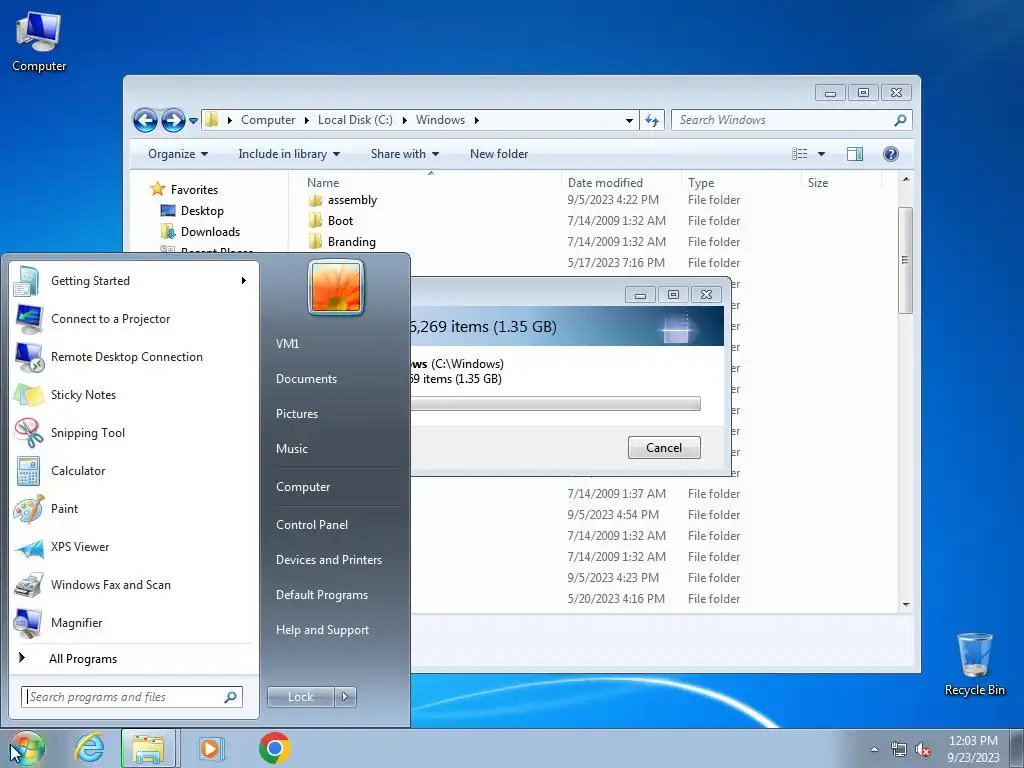Launch Windows Media Player from taskbar
The image size is (1024, 768).
pos(211,748)
